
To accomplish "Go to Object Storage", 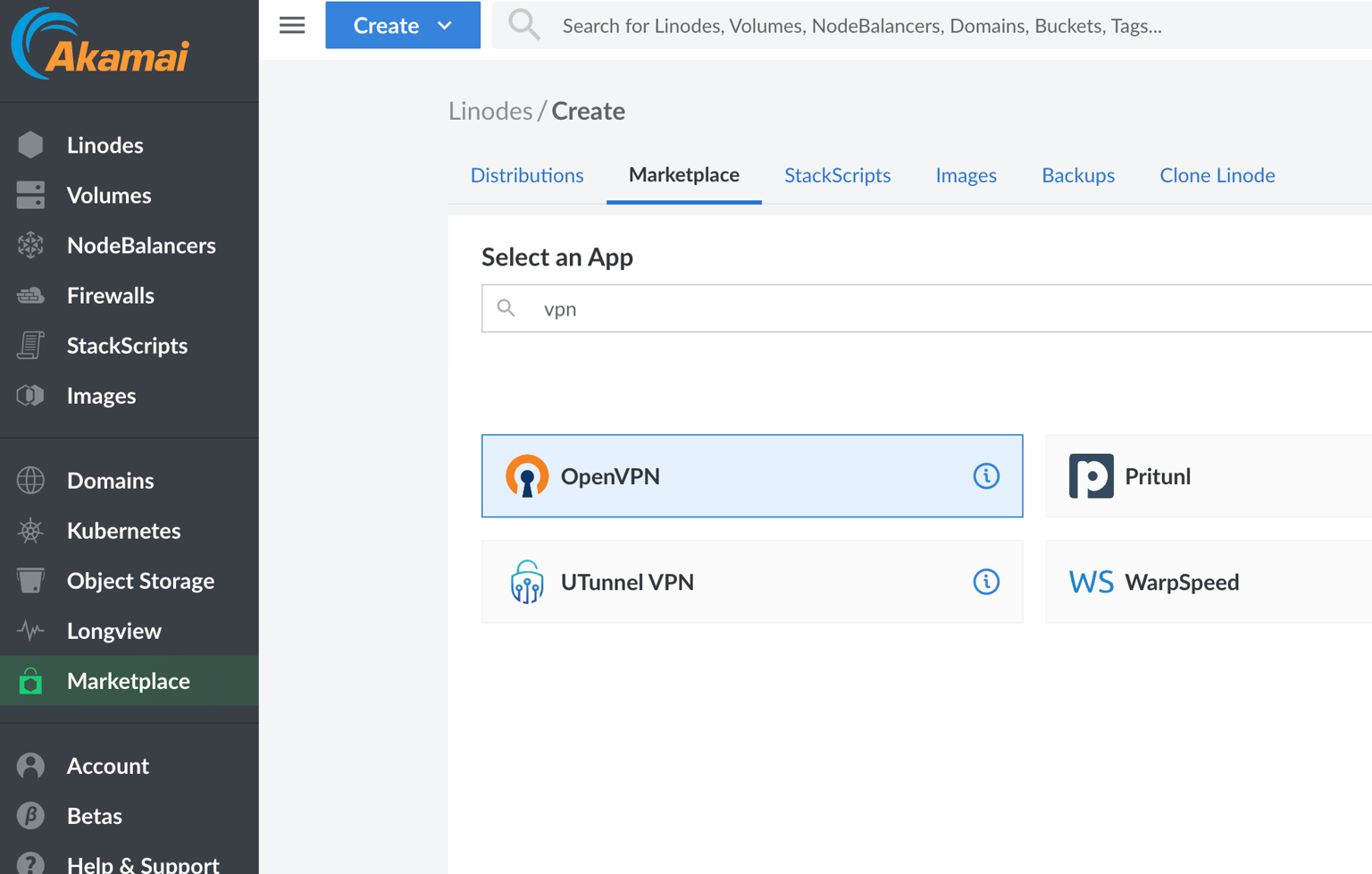I will coord(130,580).
